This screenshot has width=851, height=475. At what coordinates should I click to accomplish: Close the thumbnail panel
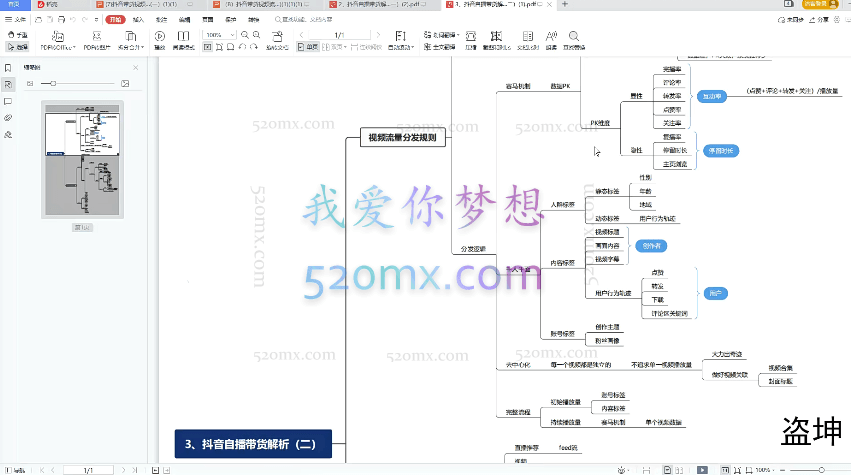tap(136, 67)
